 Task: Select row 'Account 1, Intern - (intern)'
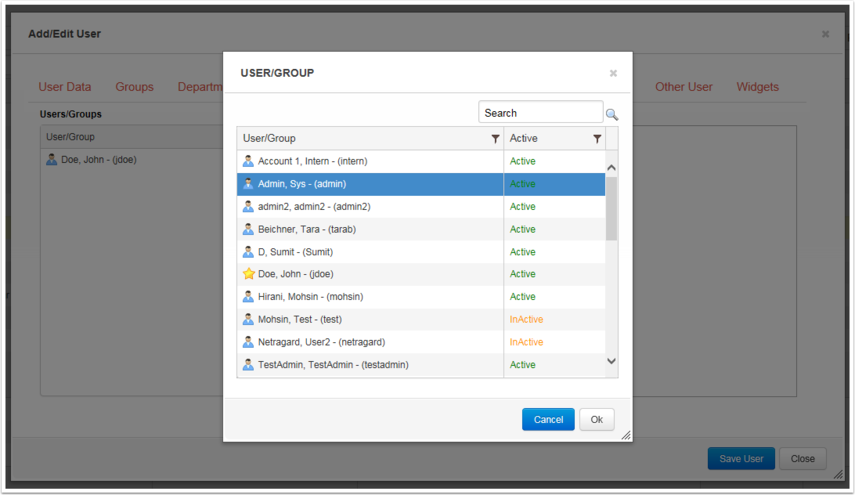(x=421, y=161)
